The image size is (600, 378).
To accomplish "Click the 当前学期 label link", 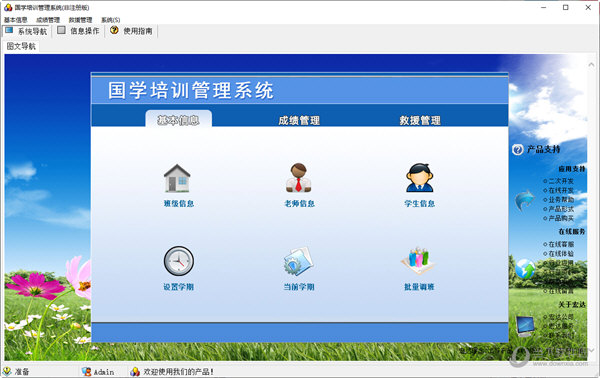I will click(x=299, y=287).
